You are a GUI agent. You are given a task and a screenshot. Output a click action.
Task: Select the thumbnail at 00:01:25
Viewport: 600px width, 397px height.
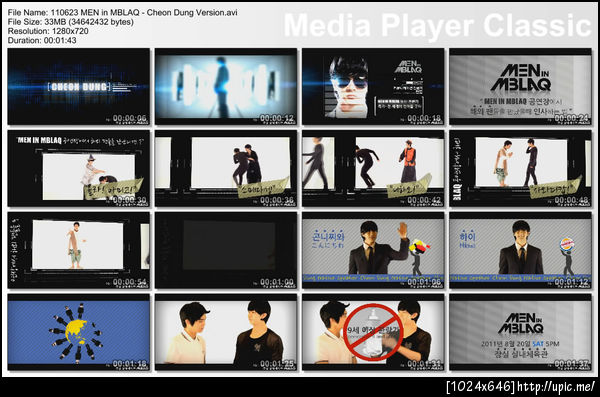226,332
